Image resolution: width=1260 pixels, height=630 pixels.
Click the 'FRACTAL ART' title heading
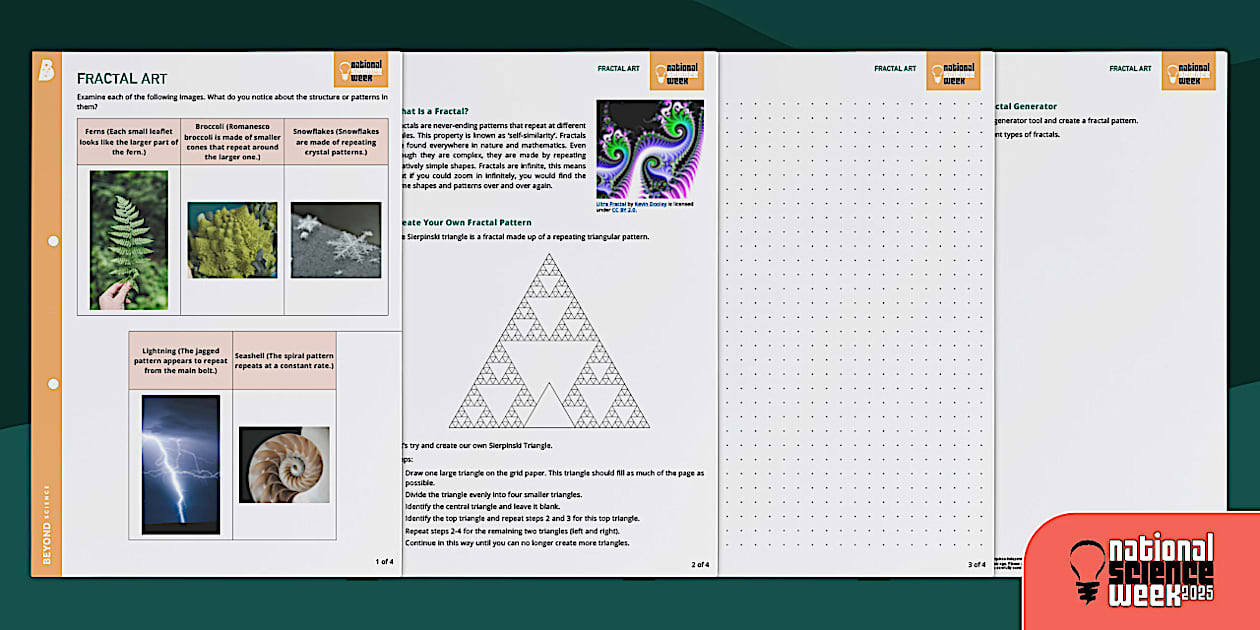click(122, 78)
